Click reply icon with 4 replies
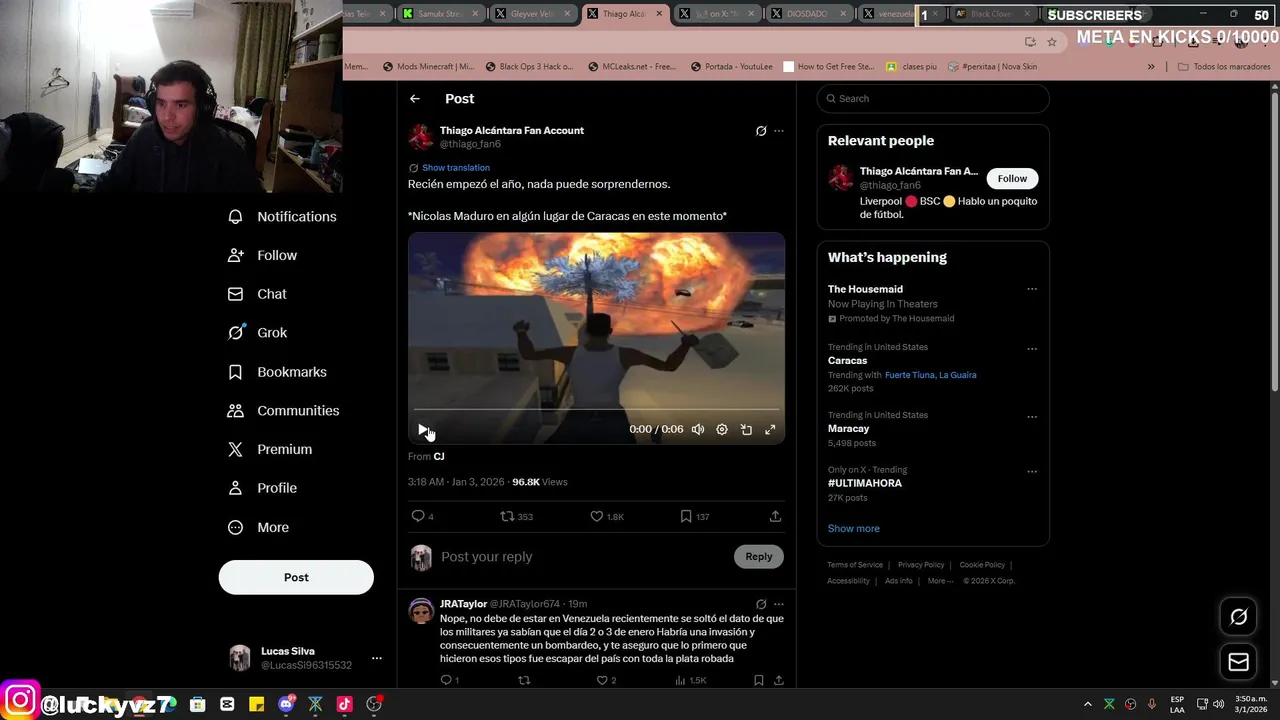 418,516
